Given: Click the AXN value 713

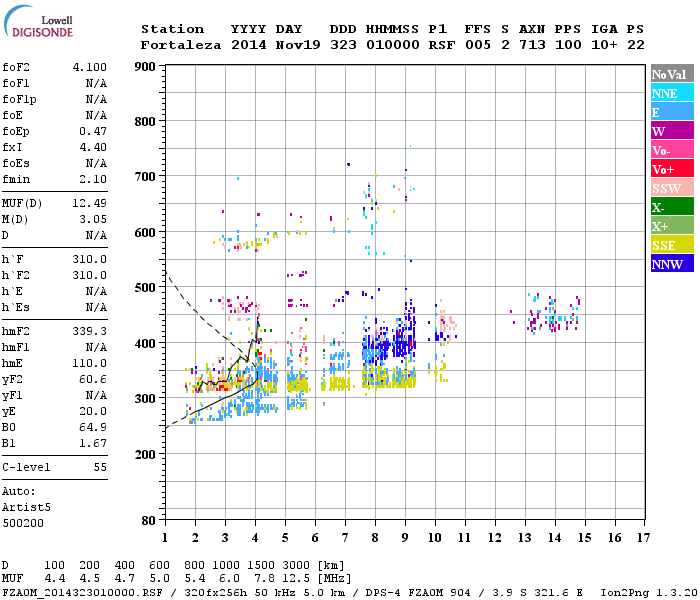Looking at the screenshot, I should coord(532,45).
